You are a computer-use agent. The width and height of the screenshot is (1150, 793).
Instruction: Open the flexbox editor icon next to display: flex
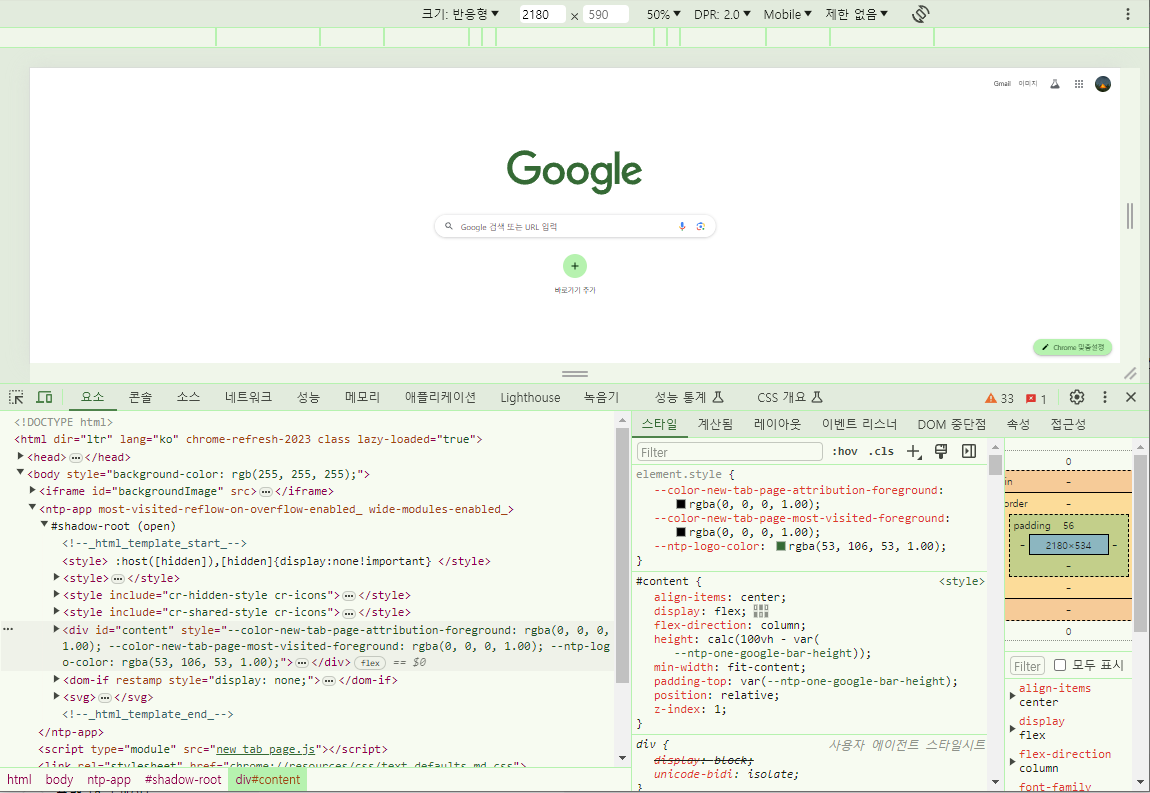761,611
